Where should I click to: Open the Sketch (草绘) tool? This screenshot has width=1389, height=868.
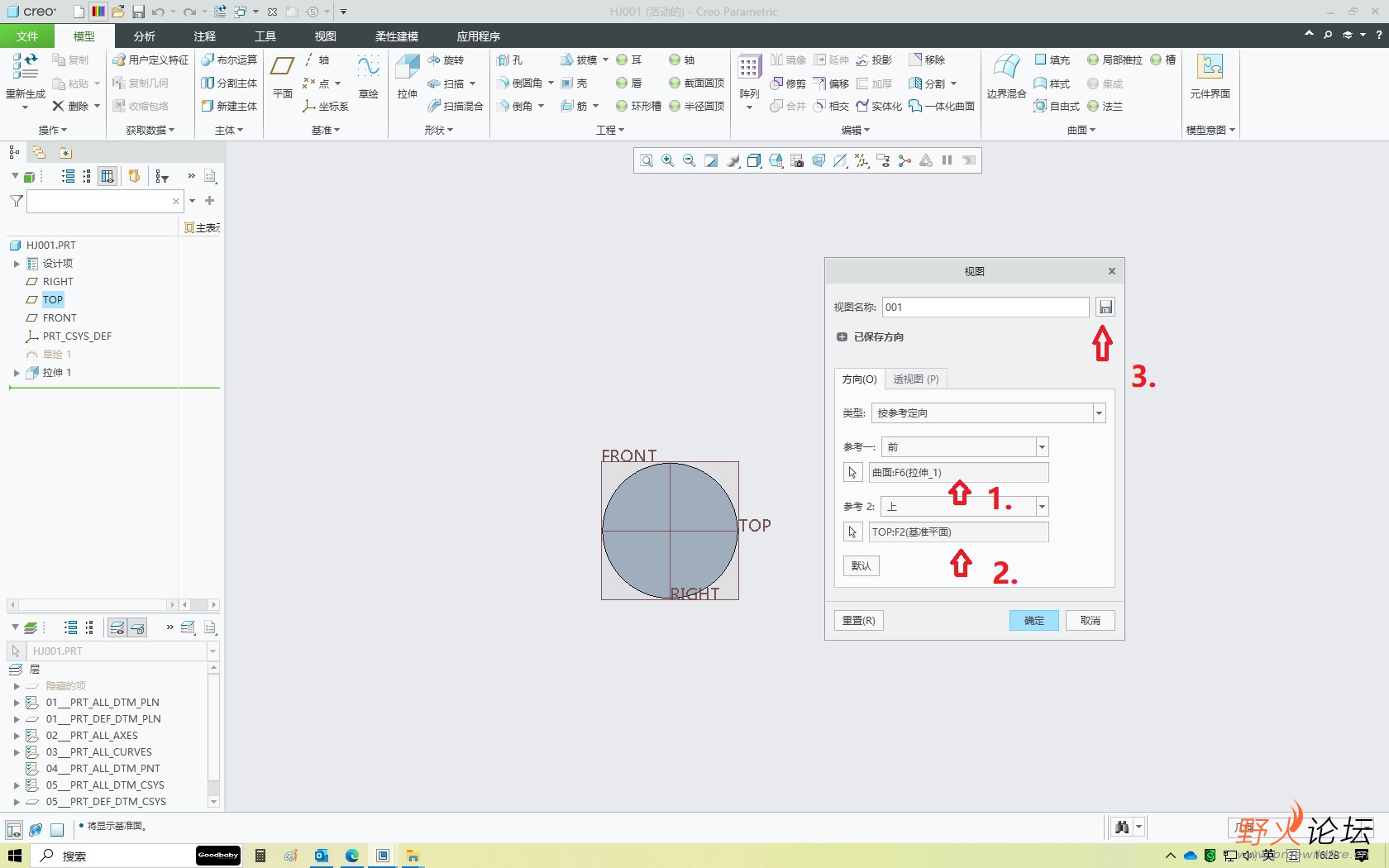click(x=369, y=75)
